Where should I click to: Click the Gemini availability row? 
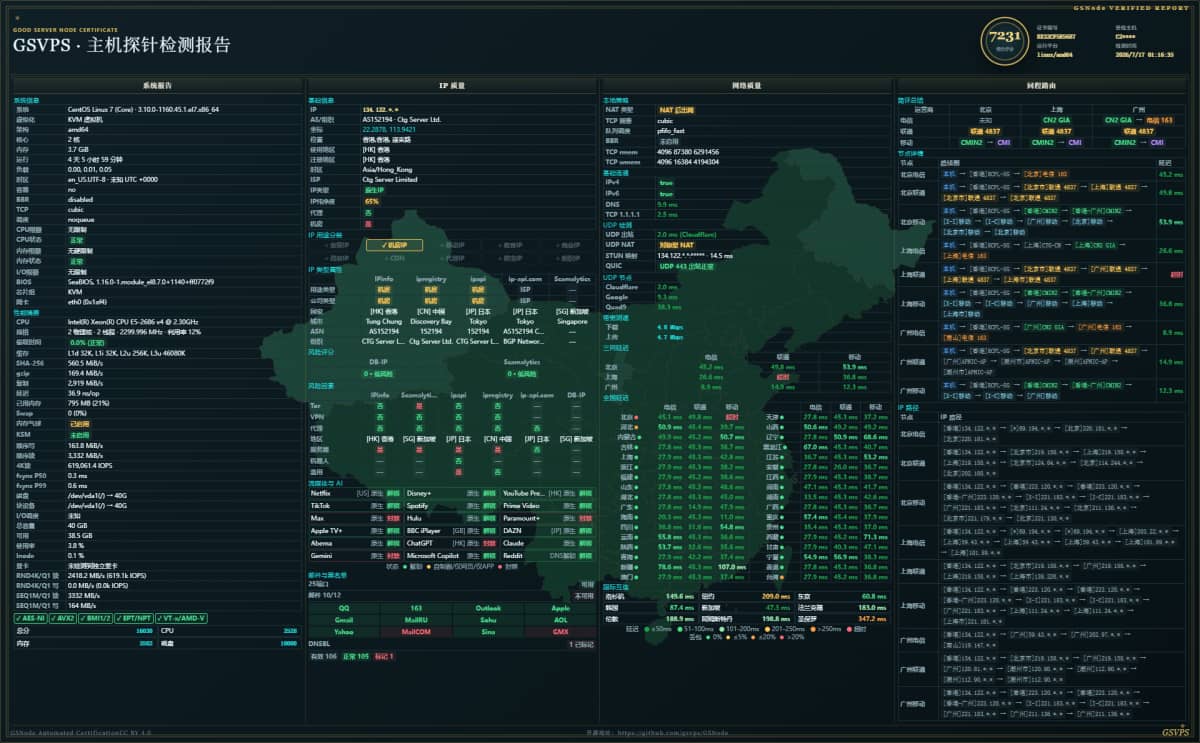(354, 555)
